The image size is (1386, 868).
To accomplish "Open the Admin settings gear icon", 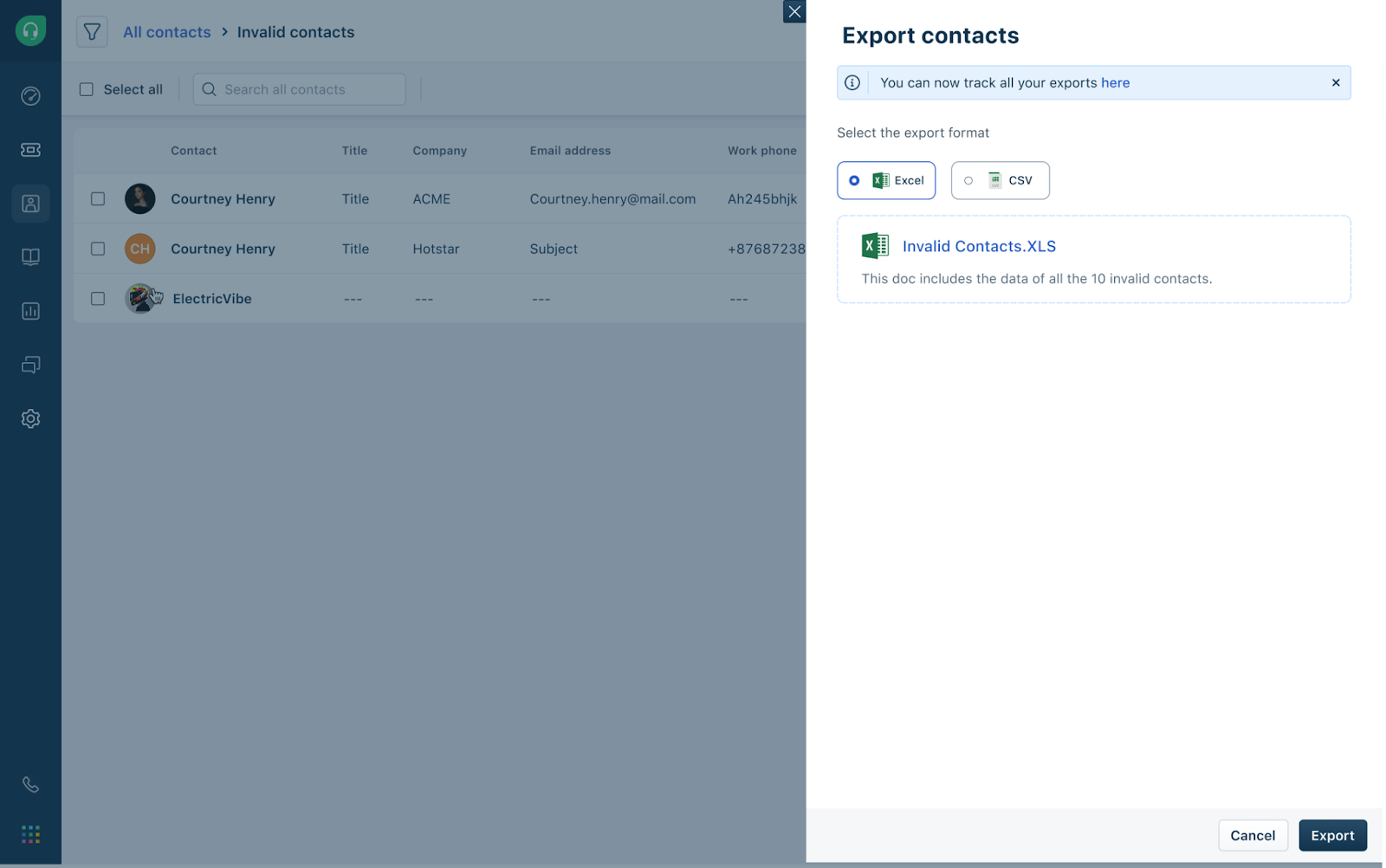I will [x=30, y=418].
